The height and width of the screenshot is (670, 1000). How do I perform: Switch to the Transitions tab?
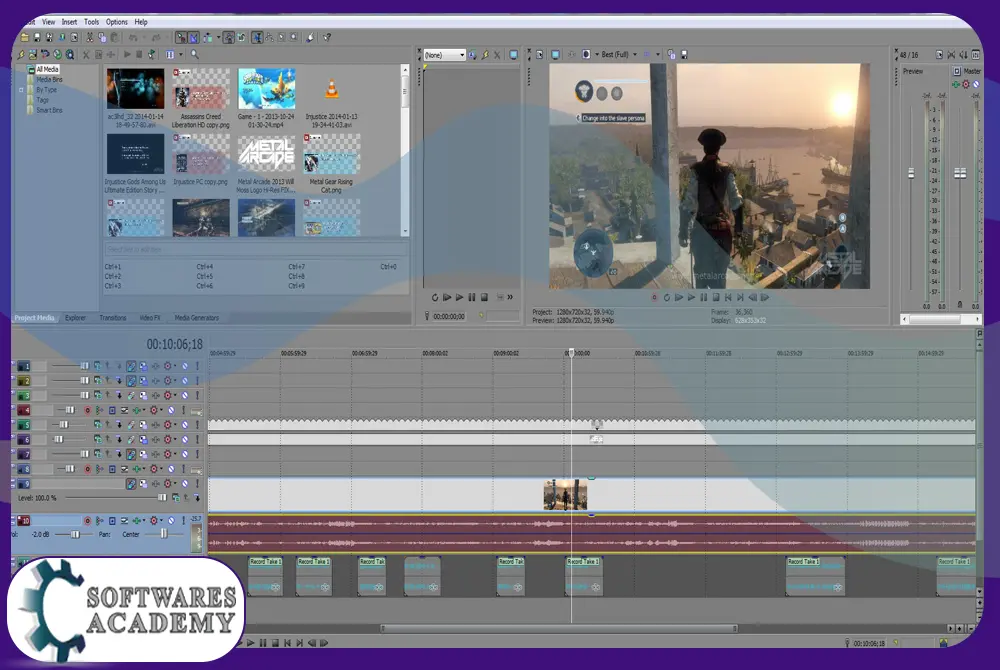point(113,317)
